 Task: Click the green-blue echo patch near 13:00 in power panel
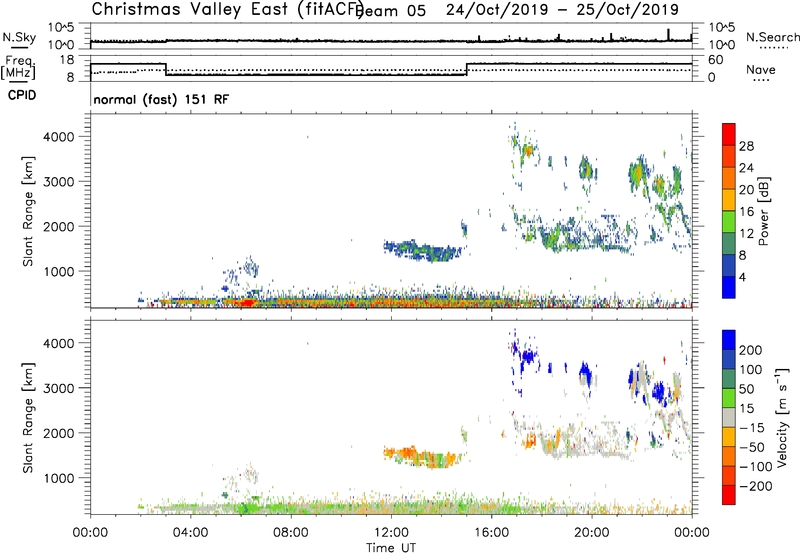[423, 250]
